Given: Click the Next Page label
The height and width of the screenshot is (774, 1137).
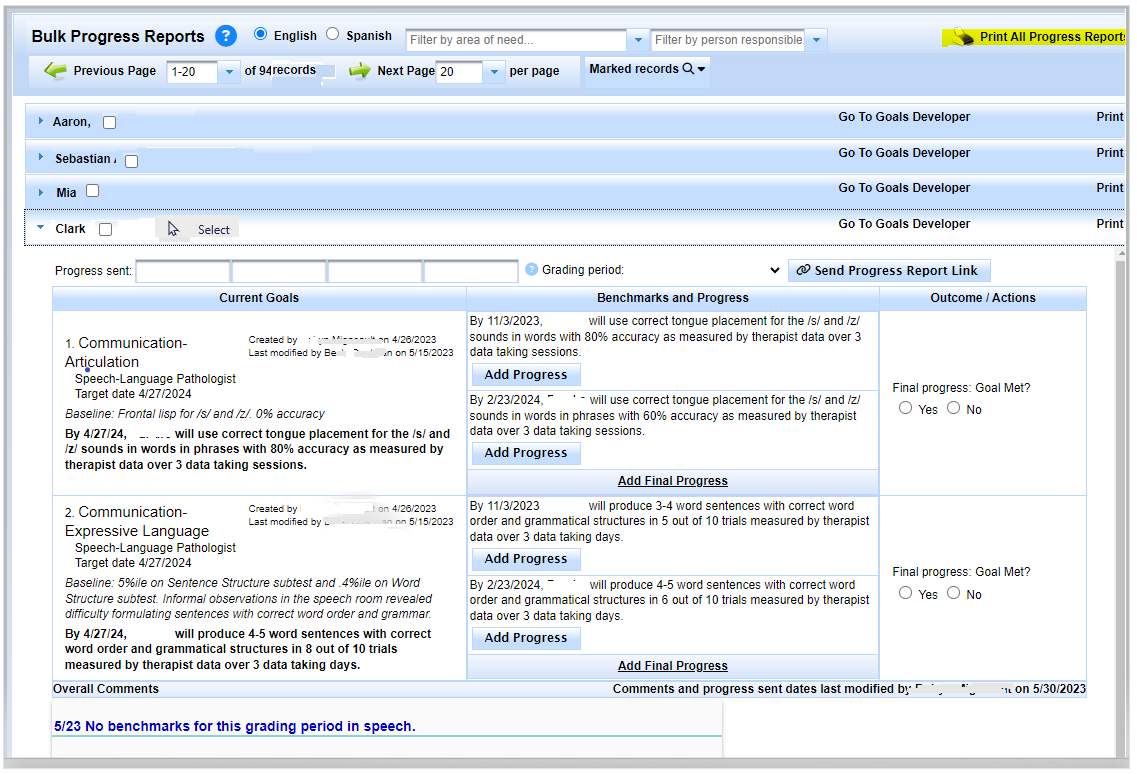Looking at the screenshot, I should [x=405, y=71].
